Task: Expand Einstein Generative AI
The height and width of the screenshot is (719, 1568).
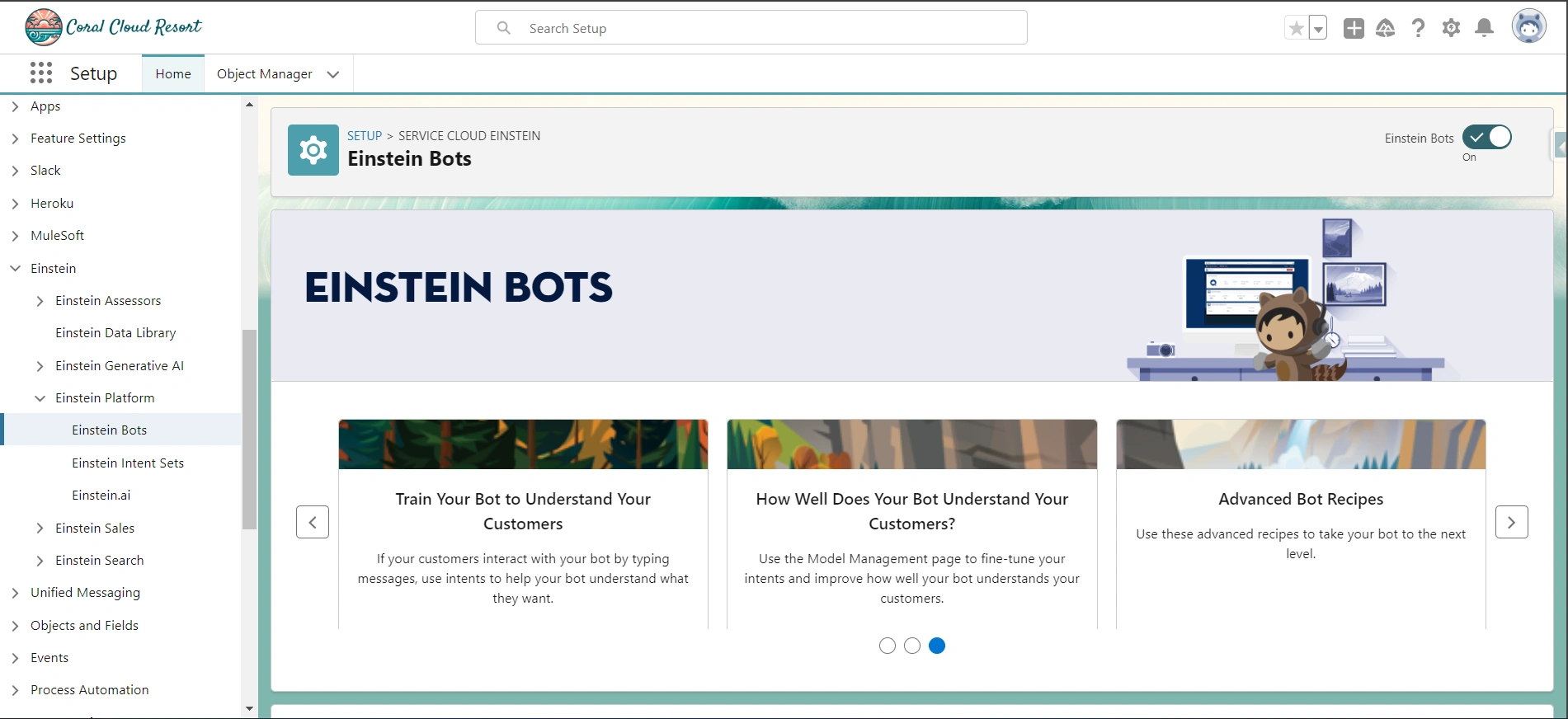Action: [x=40, y=366]
